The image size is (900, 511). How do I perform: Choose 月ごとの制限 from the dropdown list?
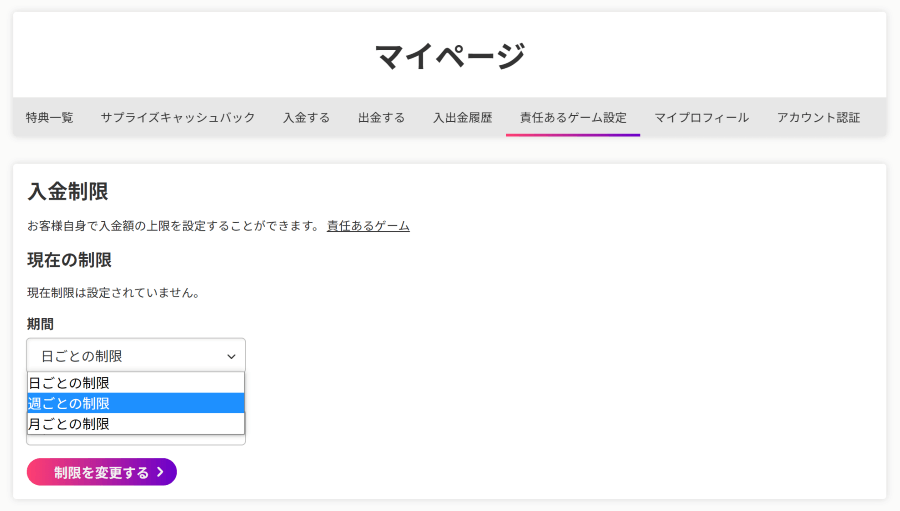pyautogui.click(x=136, y=424)
